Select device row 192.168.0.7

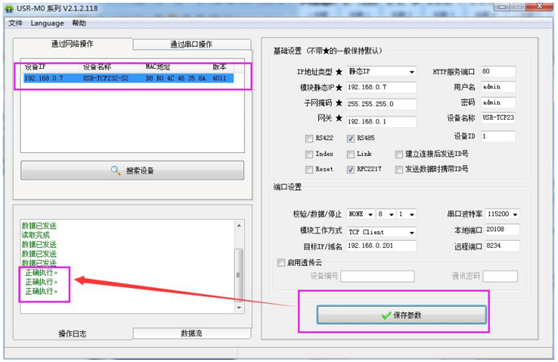(128, 78)
